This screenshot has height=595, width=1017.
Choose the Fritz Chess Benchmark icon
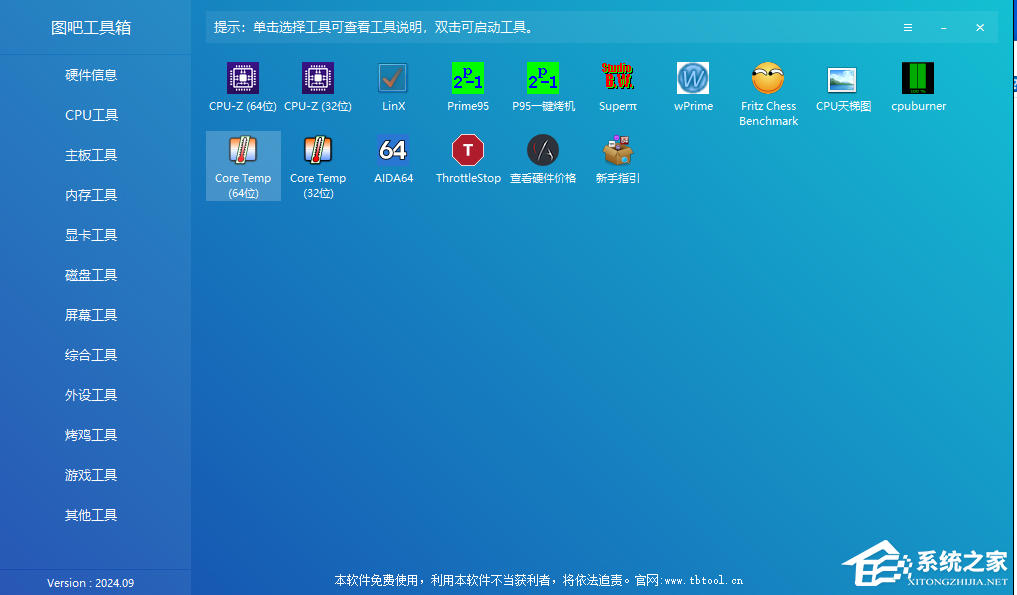pyautogui.click(x=768, y=79)
